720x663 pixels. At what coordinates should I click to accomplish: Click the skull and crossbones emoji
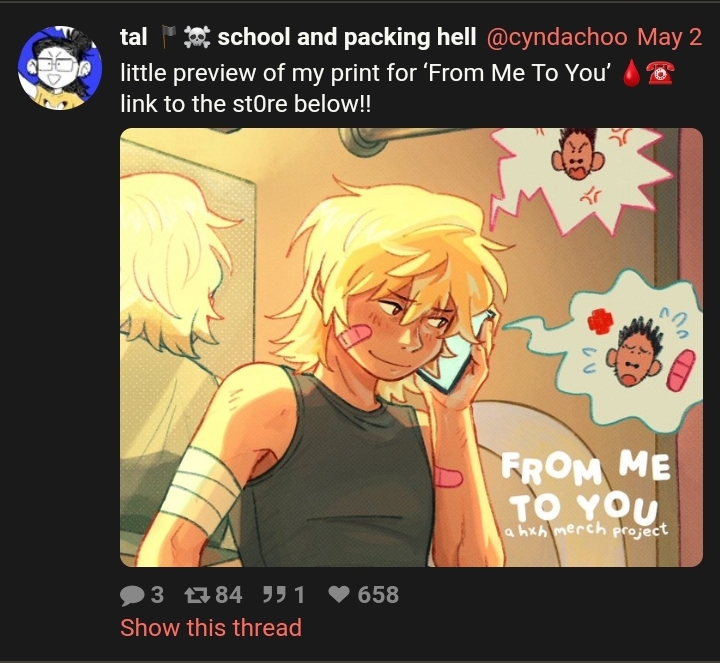pyautogui.click(x=197, y=37)
